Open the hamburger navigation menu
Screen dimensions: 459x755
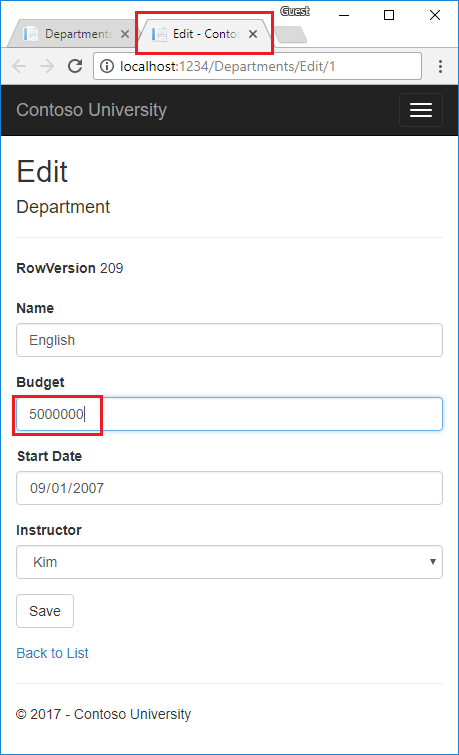pos(420,110)
